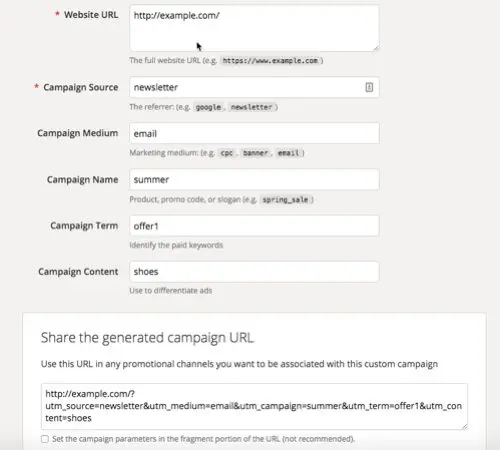Enable the fragment portion parameters checkbox
The width and height of the screenshot is (500, 450).
[x=45, y=439]
